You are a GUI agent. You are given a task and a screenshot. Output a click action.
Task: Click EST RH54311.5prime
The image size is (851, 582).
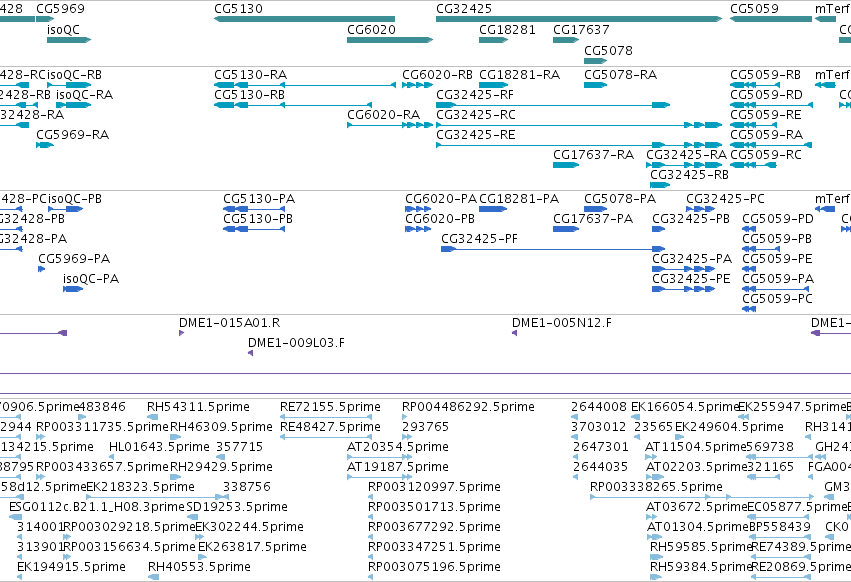[153, 417]
